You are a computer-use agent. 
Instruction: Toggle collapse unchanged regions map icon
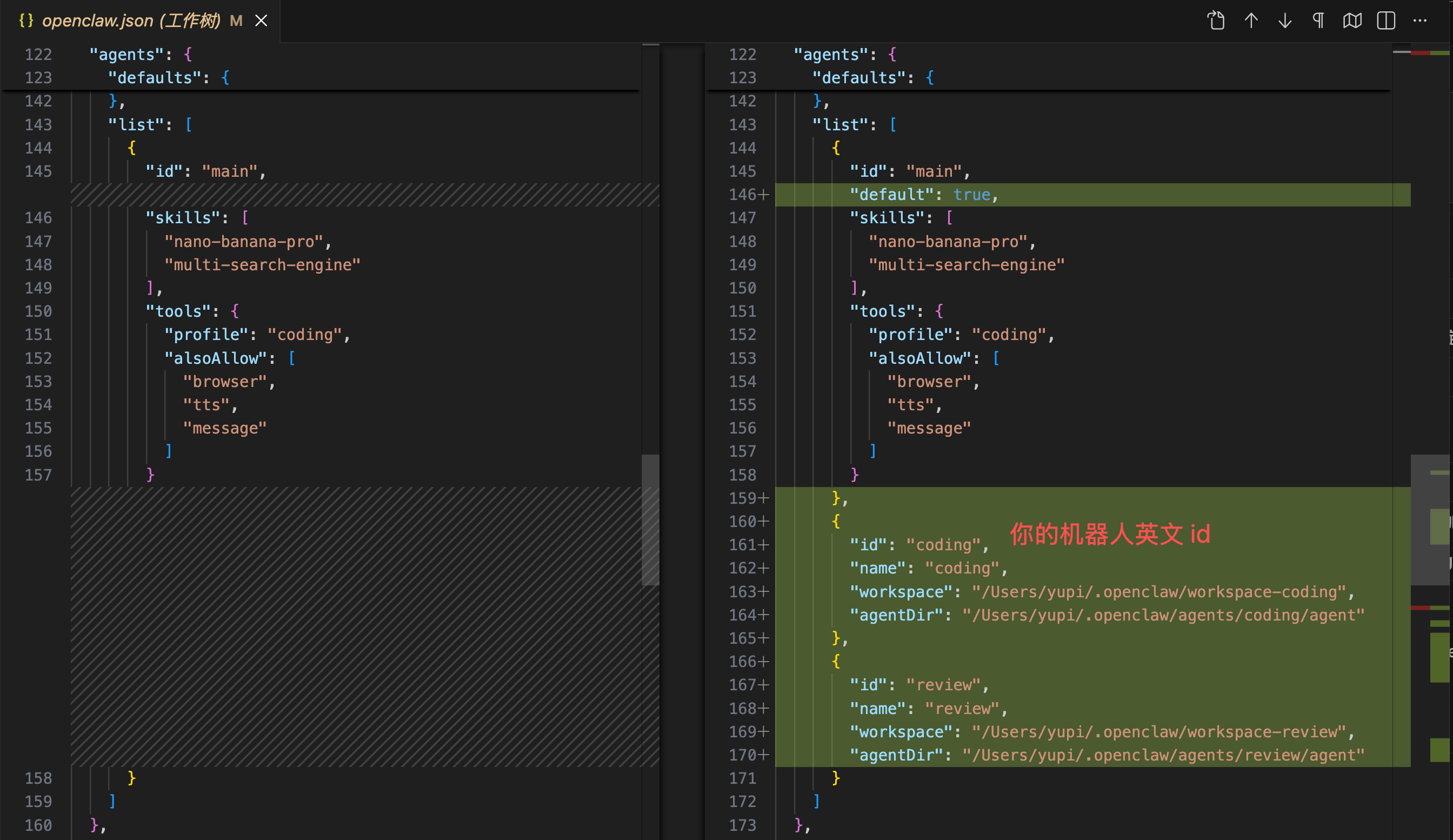pos(1352,21)
